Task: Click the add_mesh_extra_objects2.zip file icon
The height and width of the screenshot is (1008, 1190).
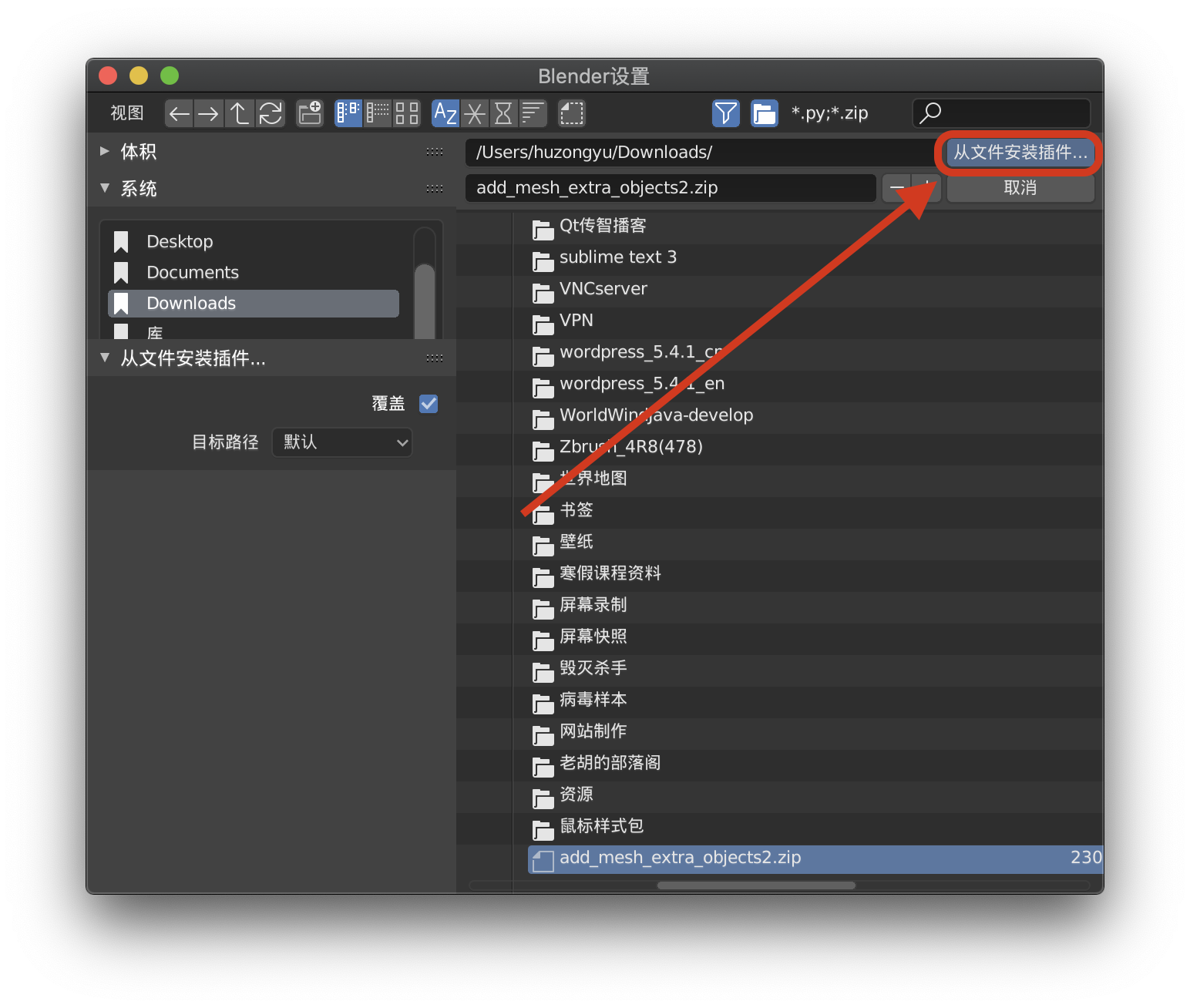Action: (543, 861)
